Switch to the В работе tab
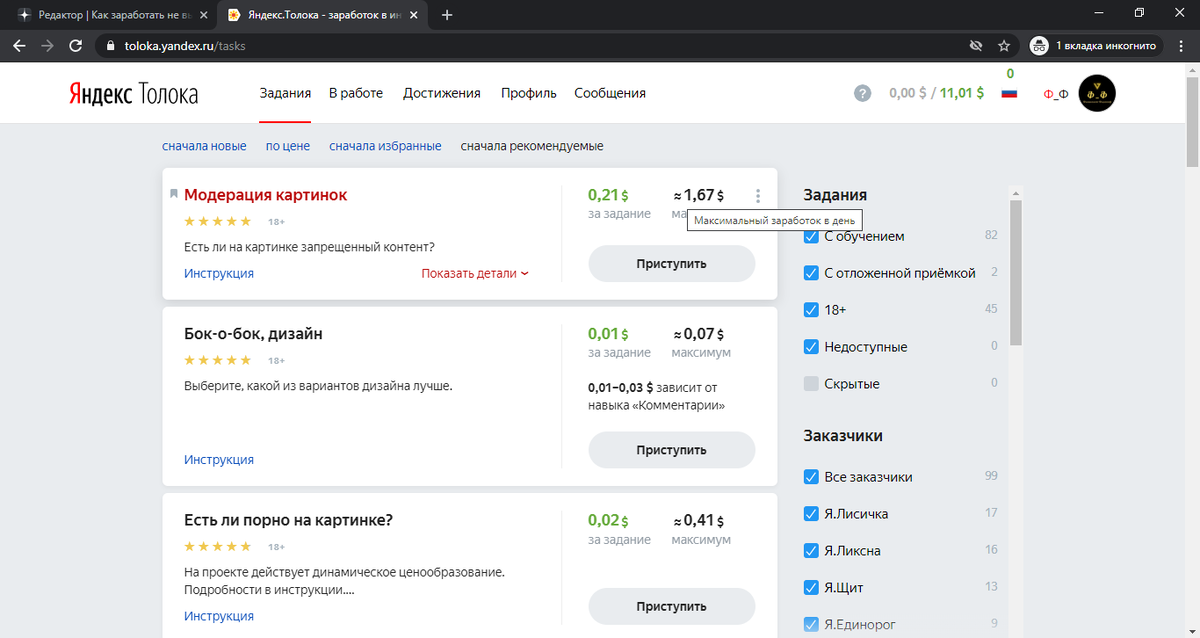The image size is (1200, 638). point(355,92)
